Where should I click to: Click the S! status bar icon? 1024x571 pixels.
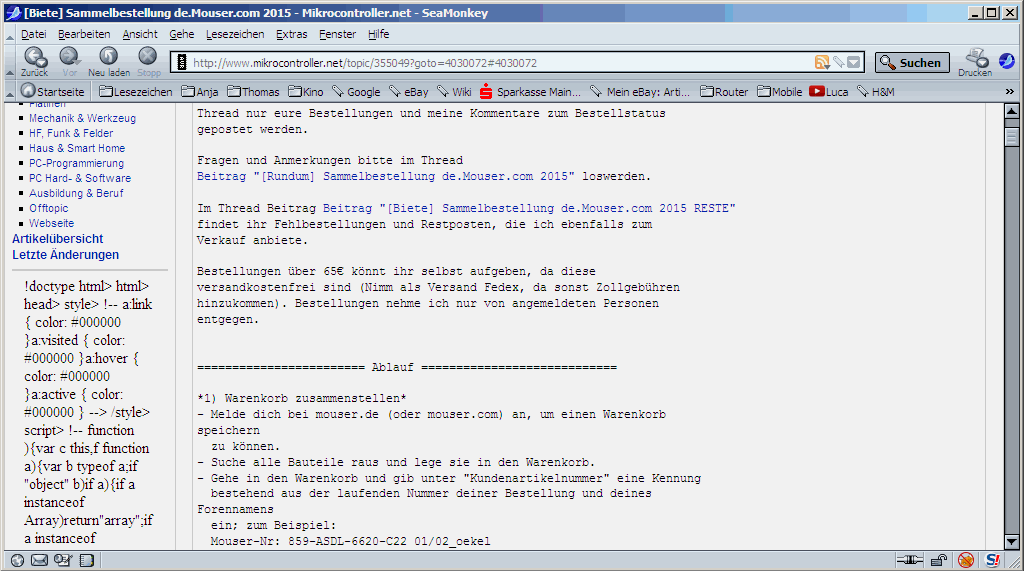[993, 560]
